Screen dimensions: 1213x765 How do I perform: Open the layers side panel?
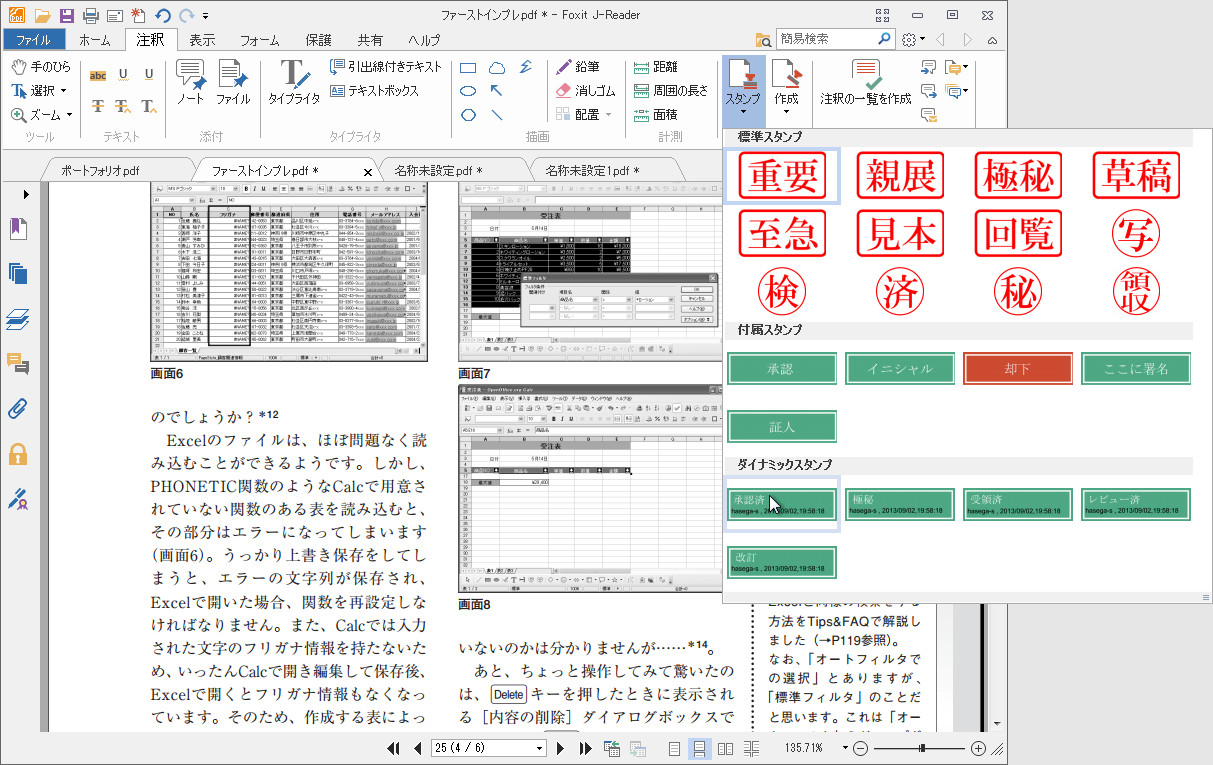(18, 319)
